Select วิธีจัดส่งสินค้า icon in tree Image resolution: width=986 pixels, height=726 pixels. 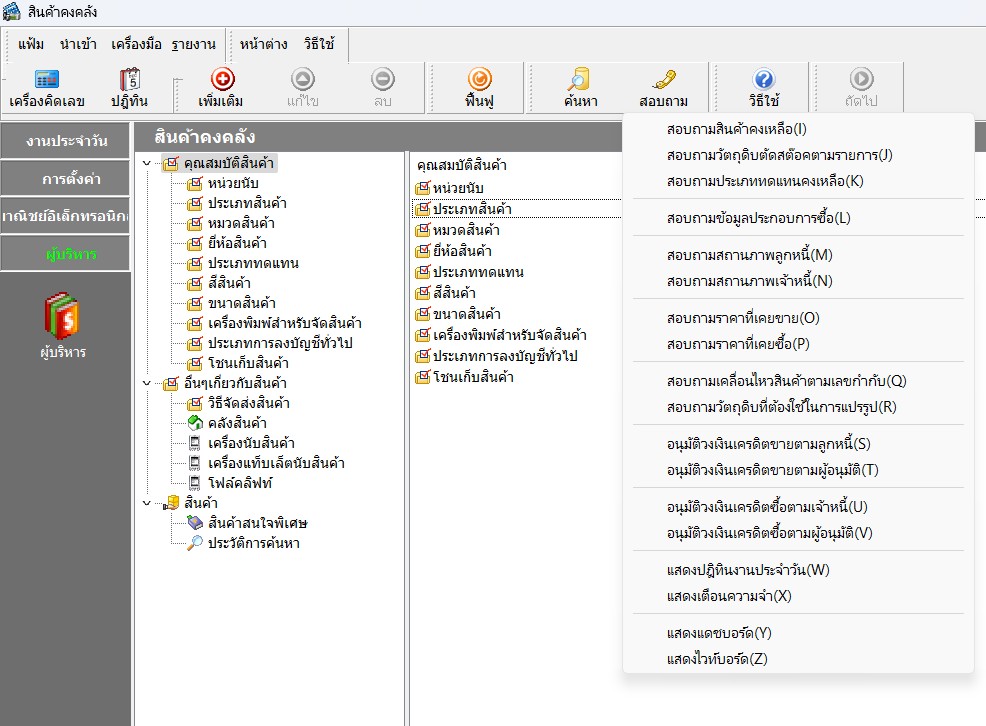pos(196,403)
